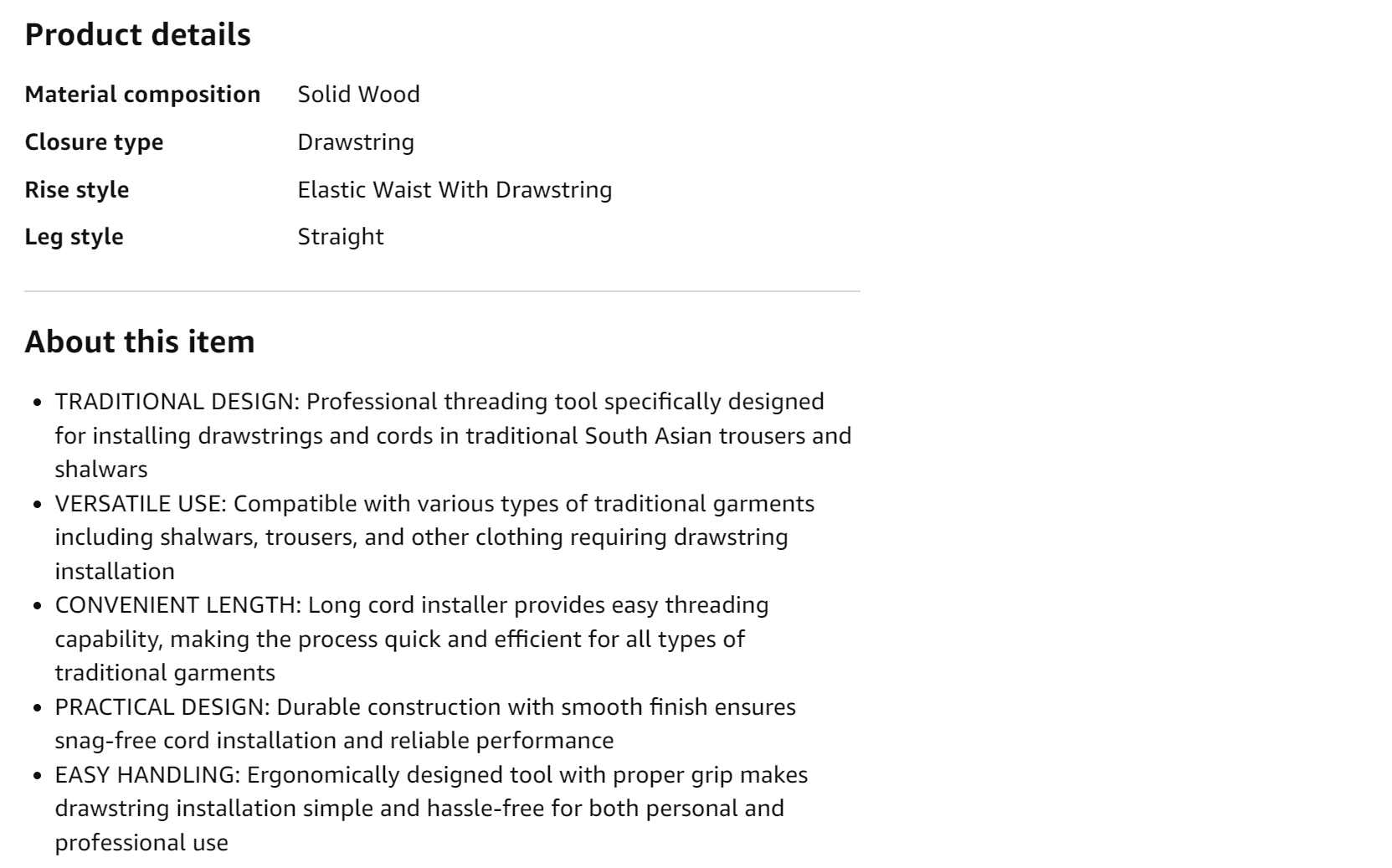The height and width of the screenshot is (868, 1392).
Task: Click the divider line below Leg style
Action: [x=442, y=291]
